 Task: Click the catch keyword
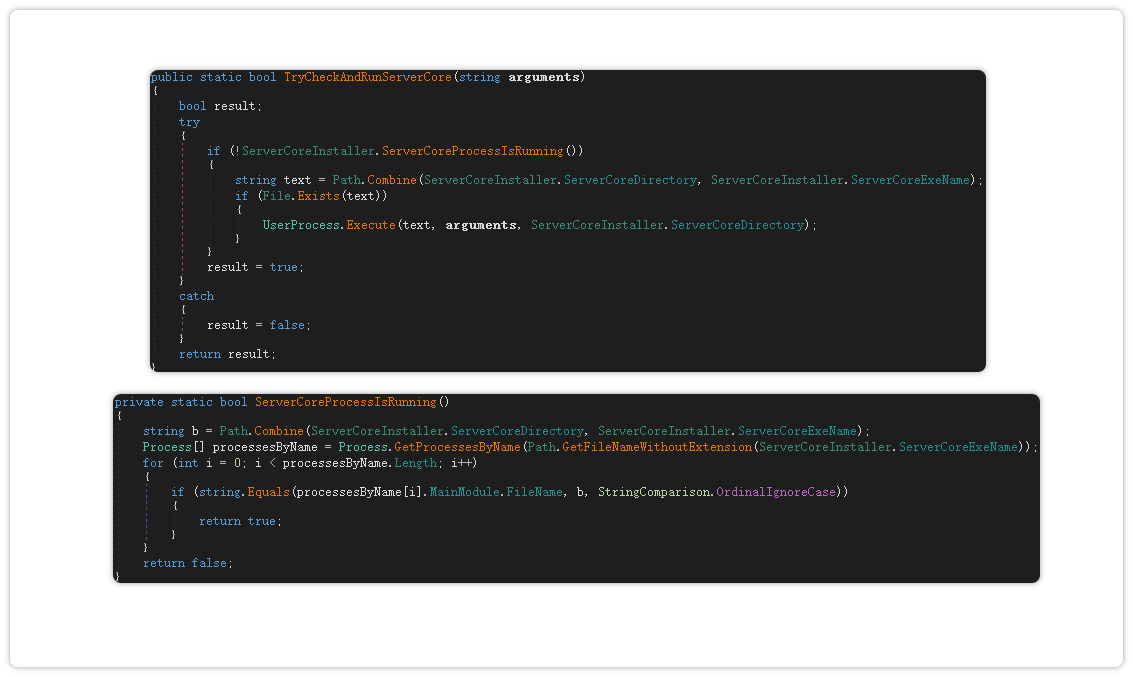pos(196,296)
